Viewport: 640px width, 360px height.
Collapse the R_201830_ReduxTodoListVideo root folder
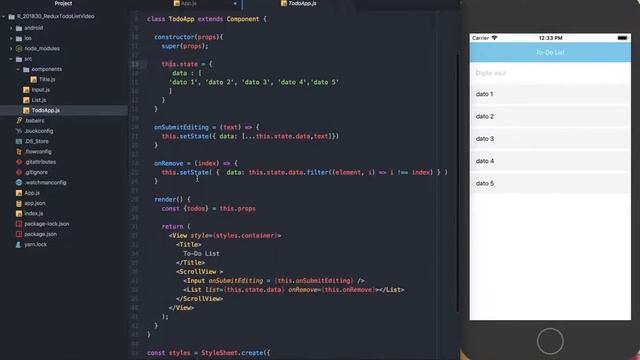[4, 17]
